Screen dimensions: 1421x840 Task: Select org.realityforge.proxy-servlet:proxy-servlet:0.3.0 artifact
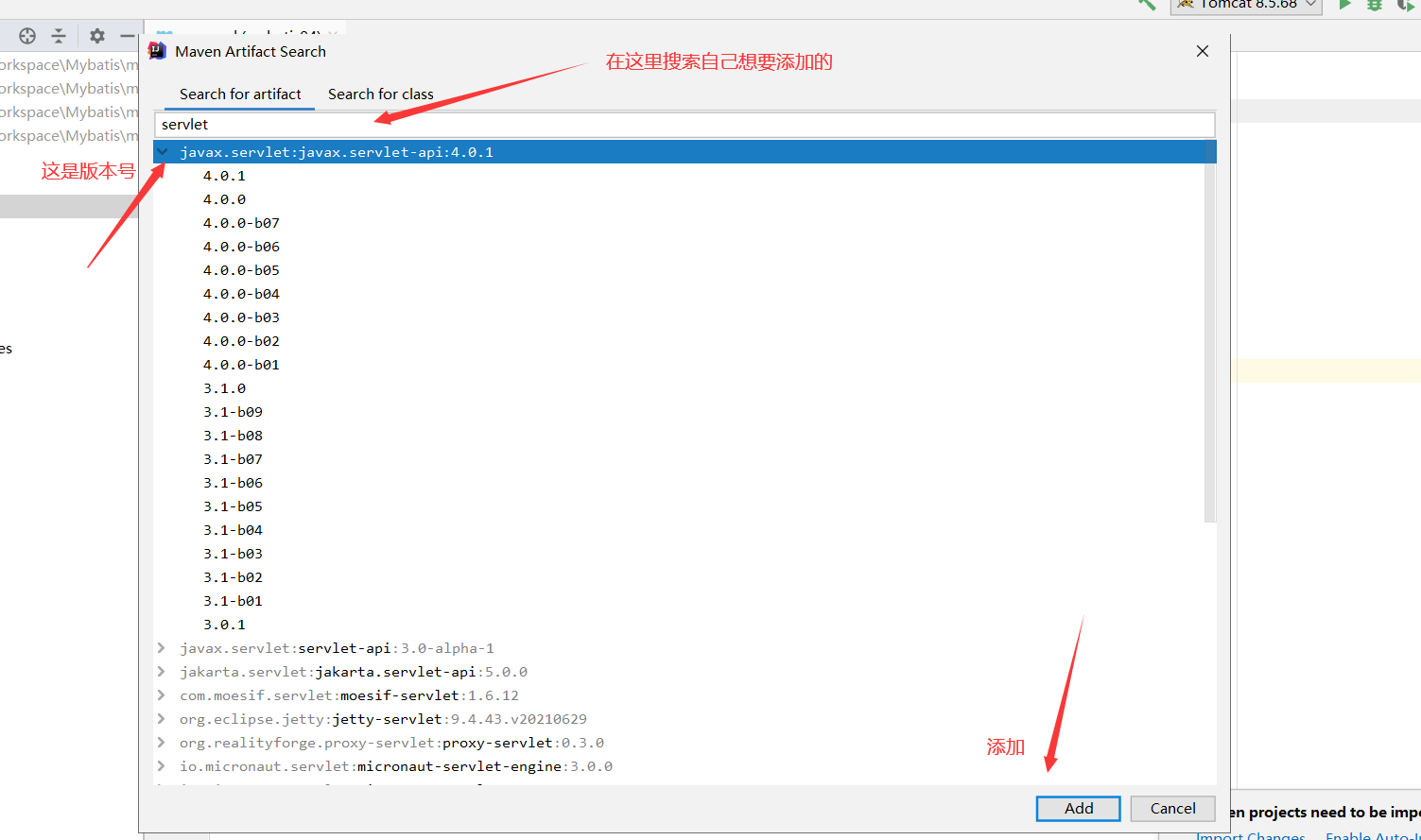pos(391,743)
